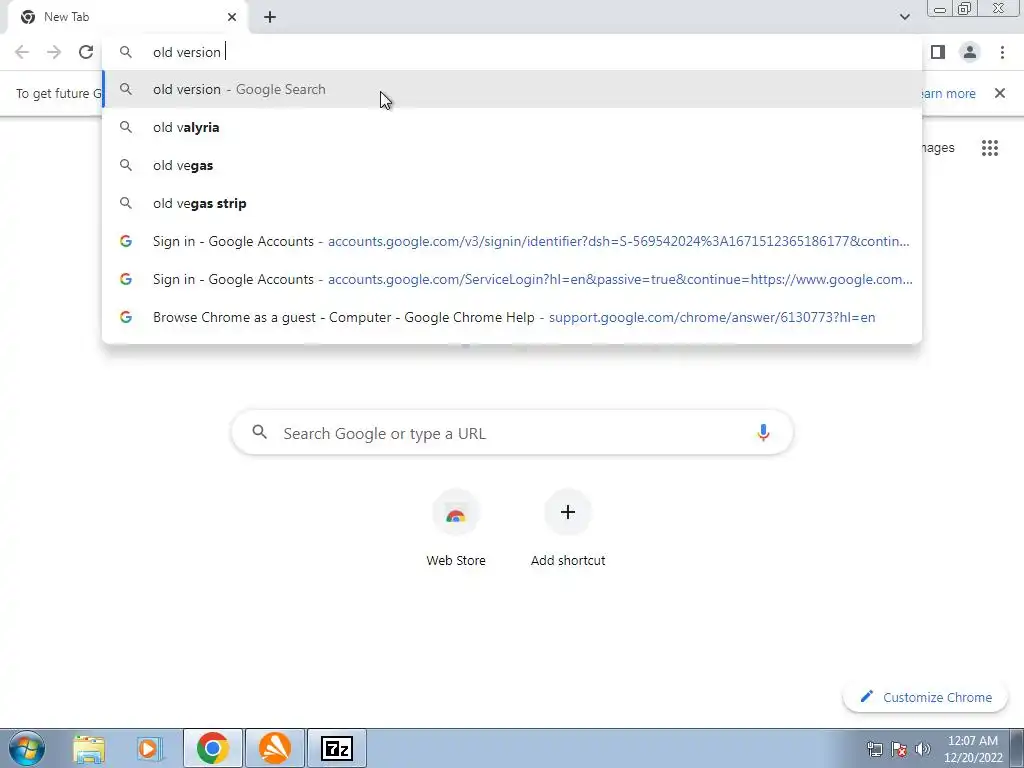This screenshot has width=1024, height=768.
Task: Open the Windows Start menu
Action: pyautogui.click(x=27, y=748)
